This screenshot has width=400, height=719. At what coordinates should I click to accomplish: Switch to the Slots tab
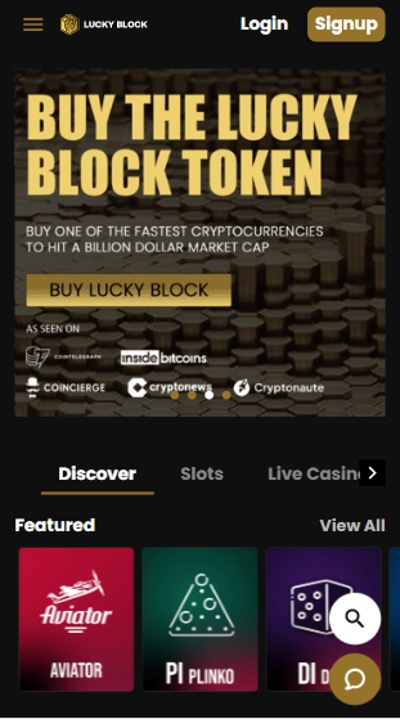point(202,474)
